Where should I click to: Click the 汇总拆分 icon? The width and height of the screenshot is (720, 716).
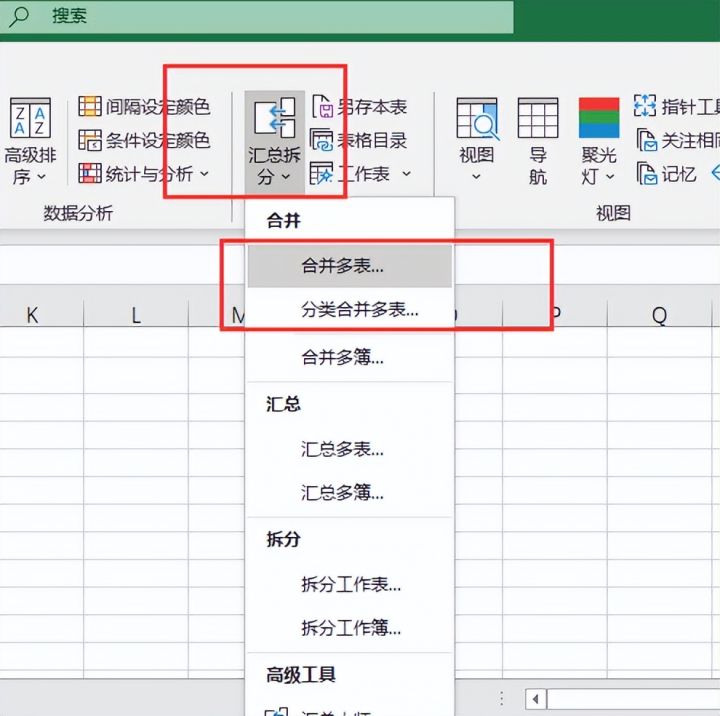(x=275, y=117)
